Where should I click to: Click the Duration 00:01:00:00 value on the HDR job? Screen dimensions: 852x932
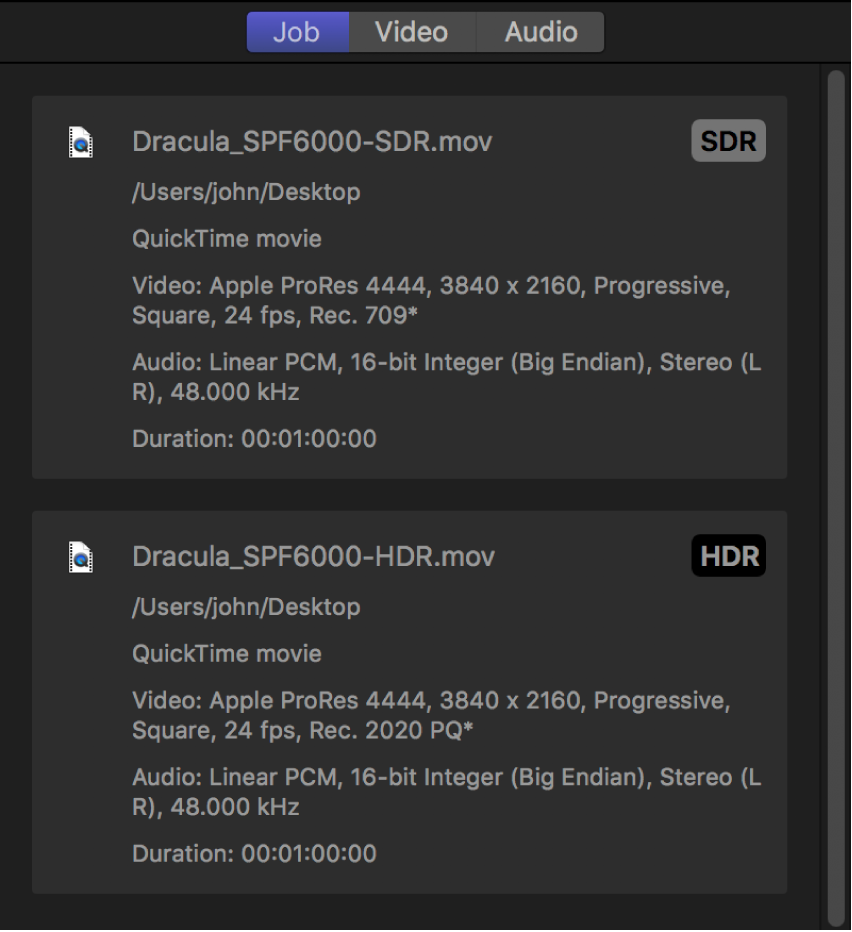pos(253,854)
